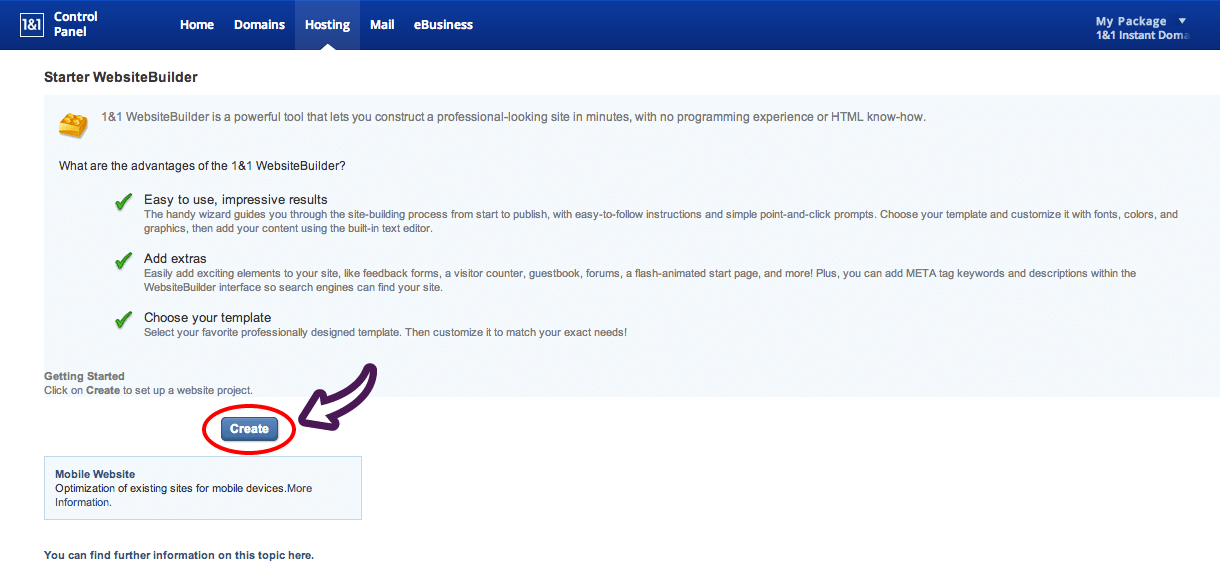Viewport: 1220px width, 575px height.
Task: Click the Getting Started heading
Action: 84,377
